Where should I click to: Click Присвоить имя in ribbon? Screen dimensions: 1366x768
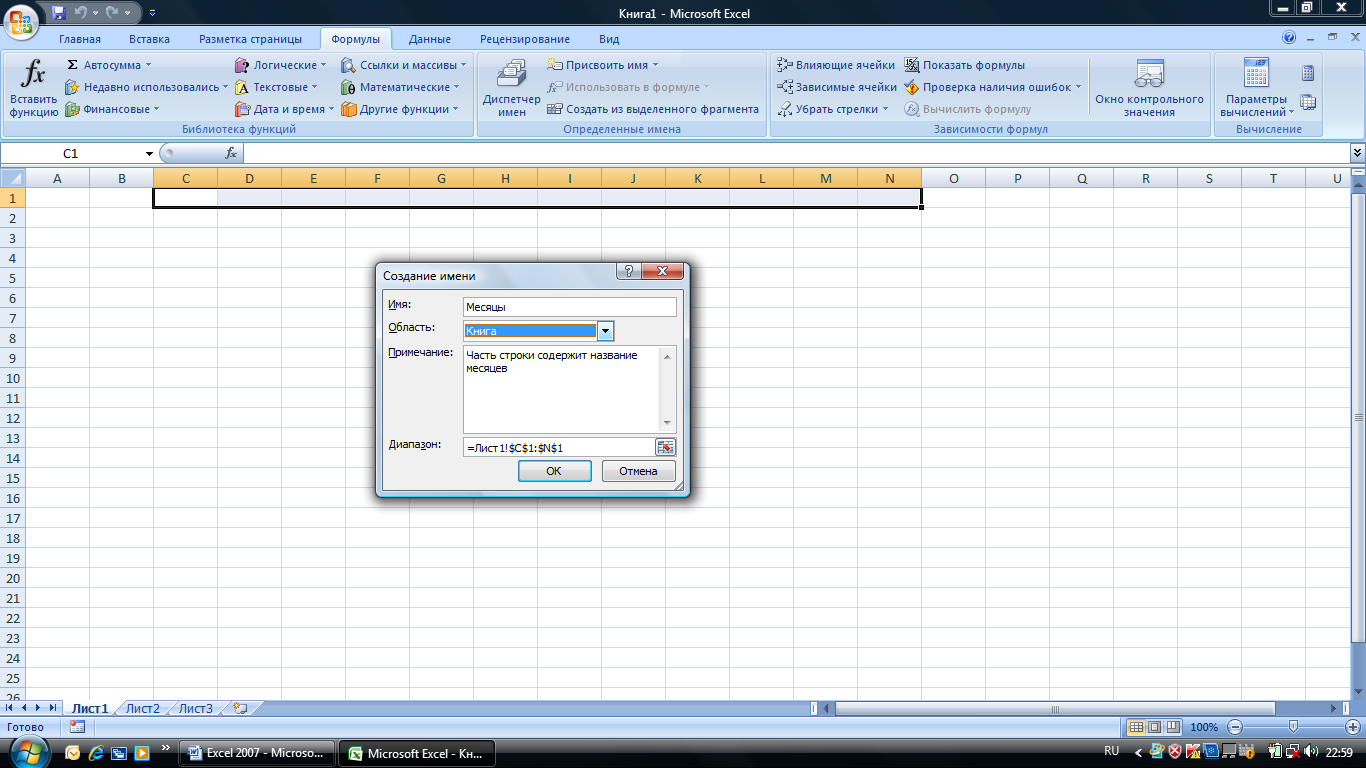coord(604,65)
